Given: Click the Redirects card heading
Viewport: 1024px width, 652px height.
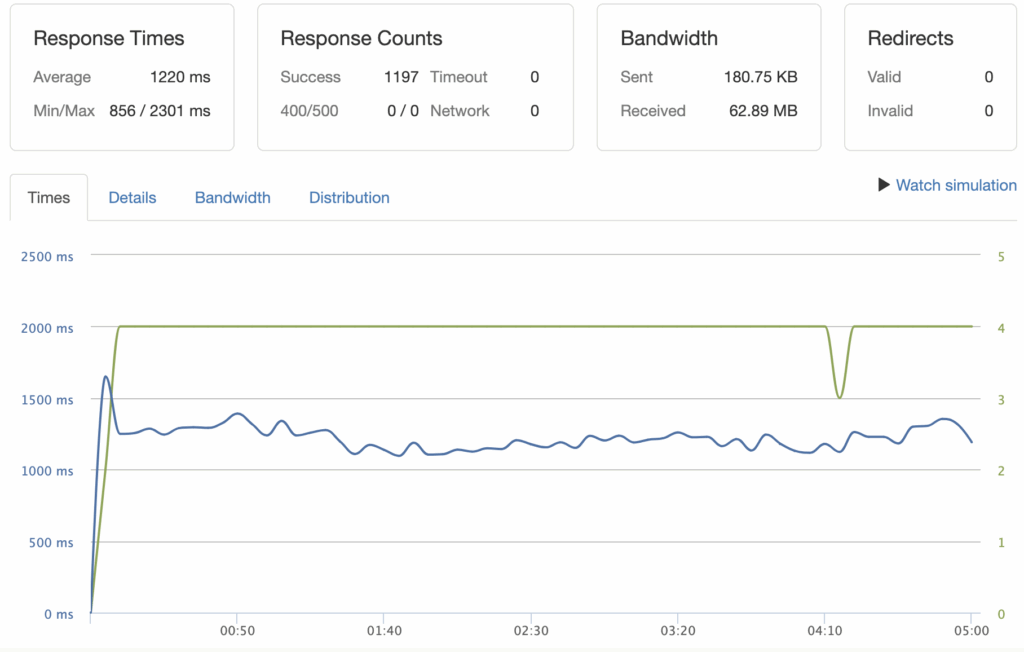Looking at the screenshot, I should click(910, 39).
